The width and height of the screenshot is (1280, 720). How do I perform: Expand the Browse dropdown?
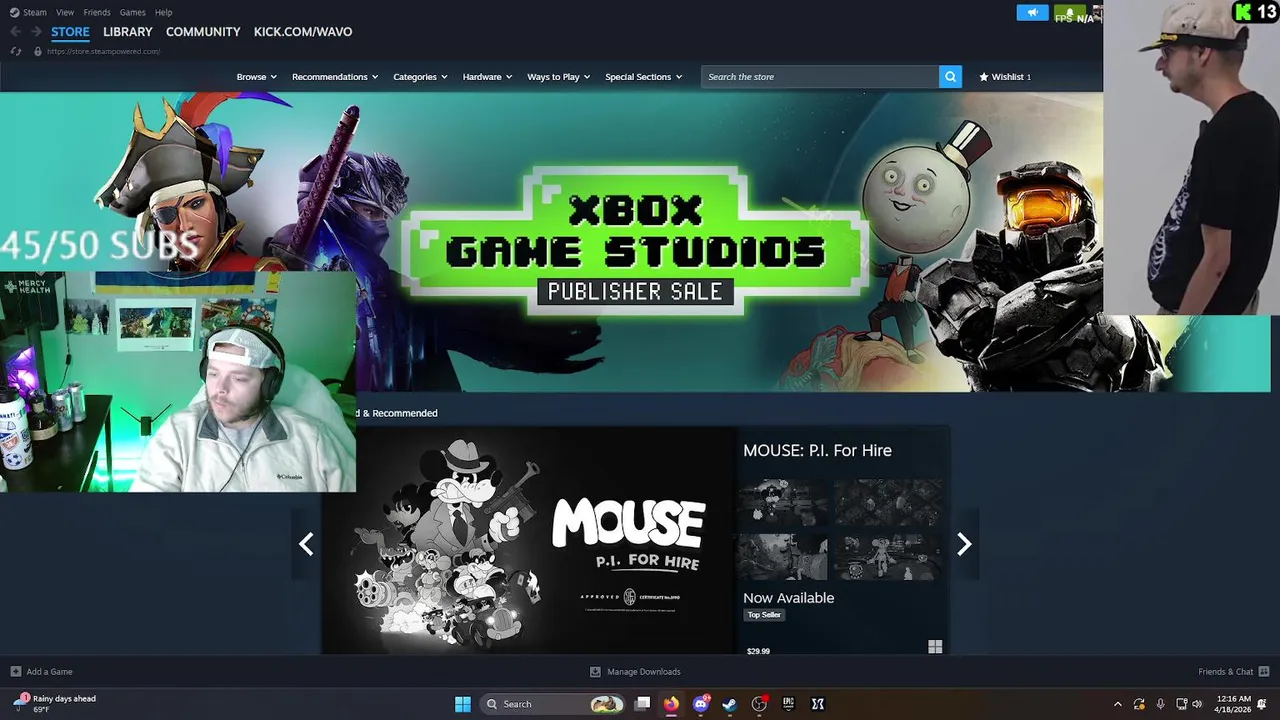[x=257, y=77]
